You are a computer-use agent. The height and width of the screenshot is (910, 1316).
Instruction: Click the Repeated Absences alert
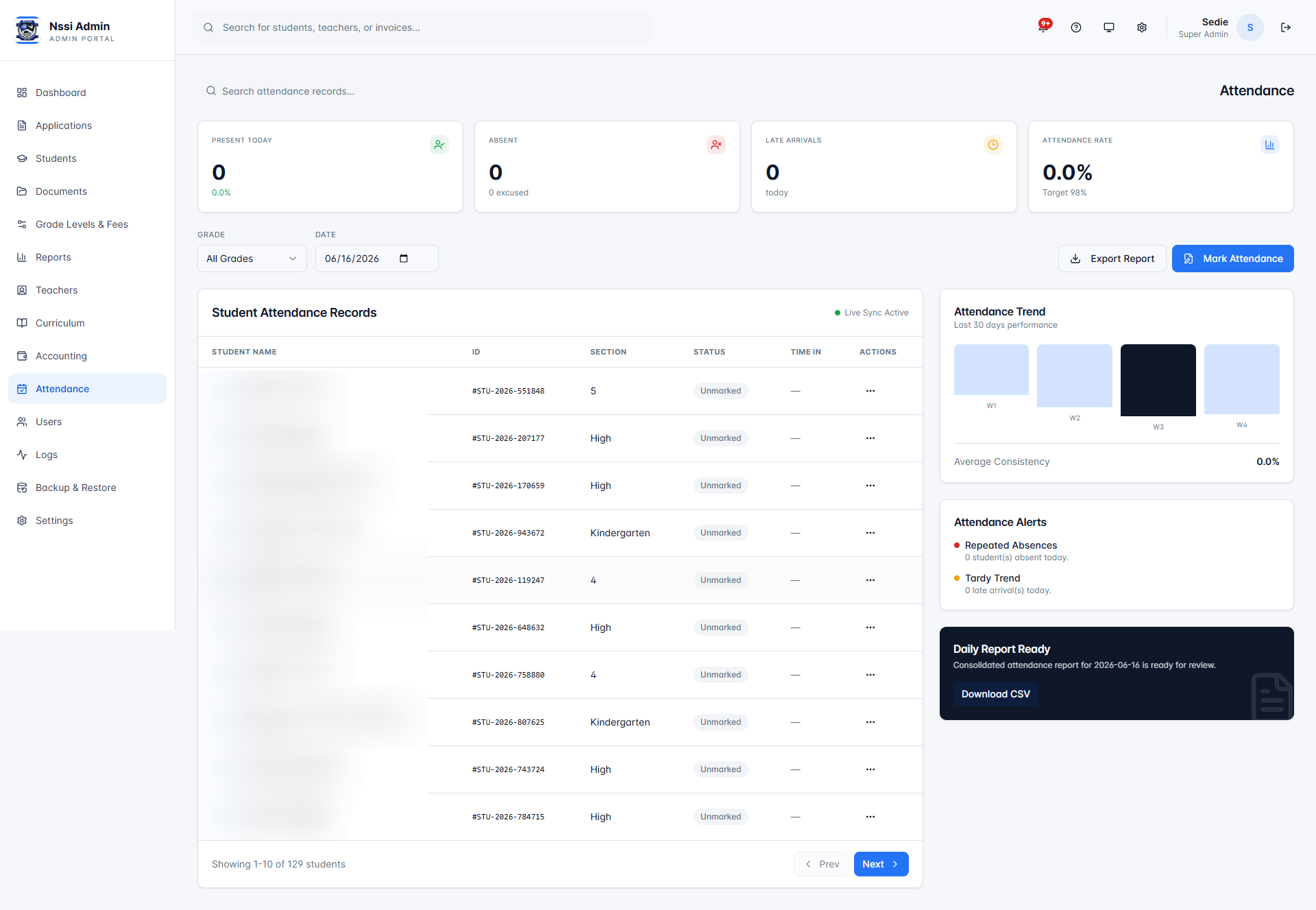tap(1011, 551)
